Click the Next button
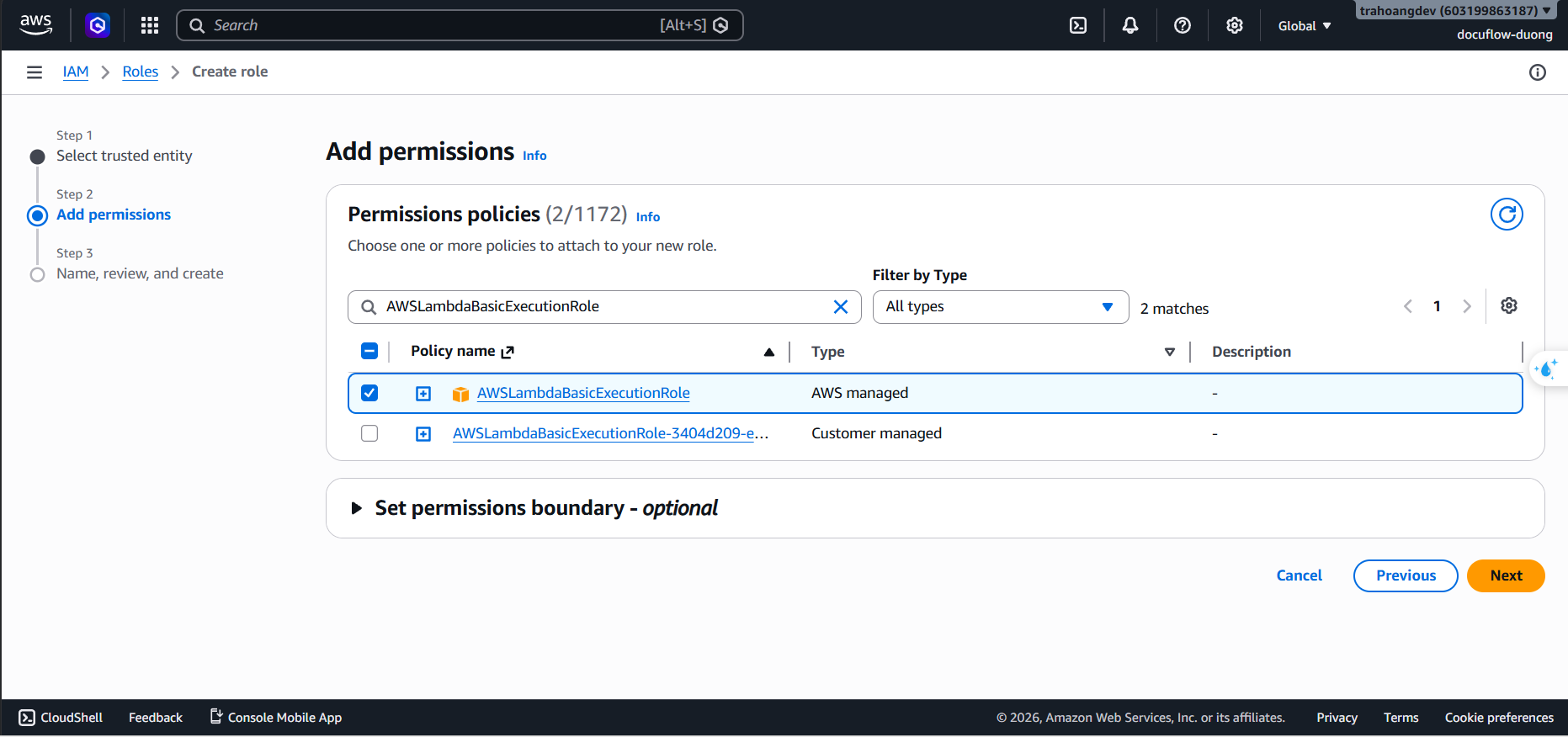 (1506, 575)
